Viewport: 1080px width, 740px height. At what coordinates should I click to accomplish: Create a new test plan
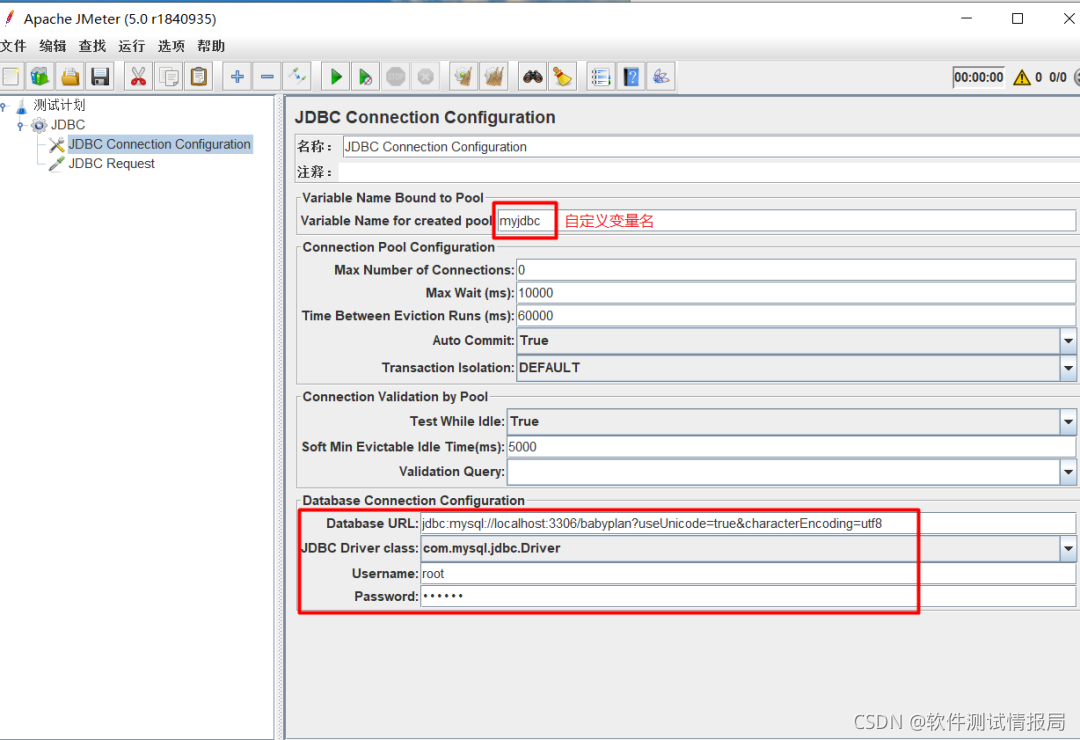pos(11,76)
